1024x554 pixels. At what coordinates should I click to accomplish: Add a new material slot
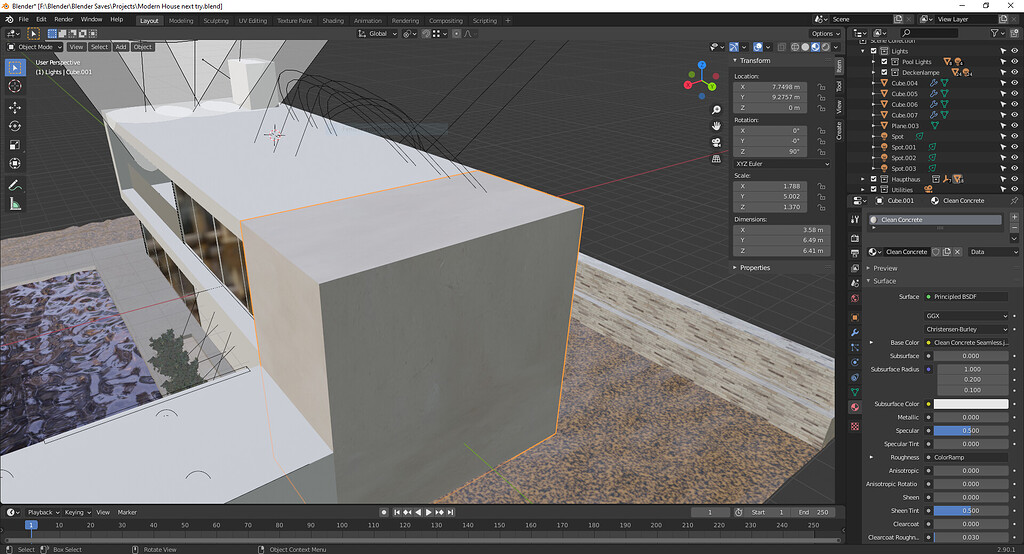pyautogui.click(x=1014, y=217)
